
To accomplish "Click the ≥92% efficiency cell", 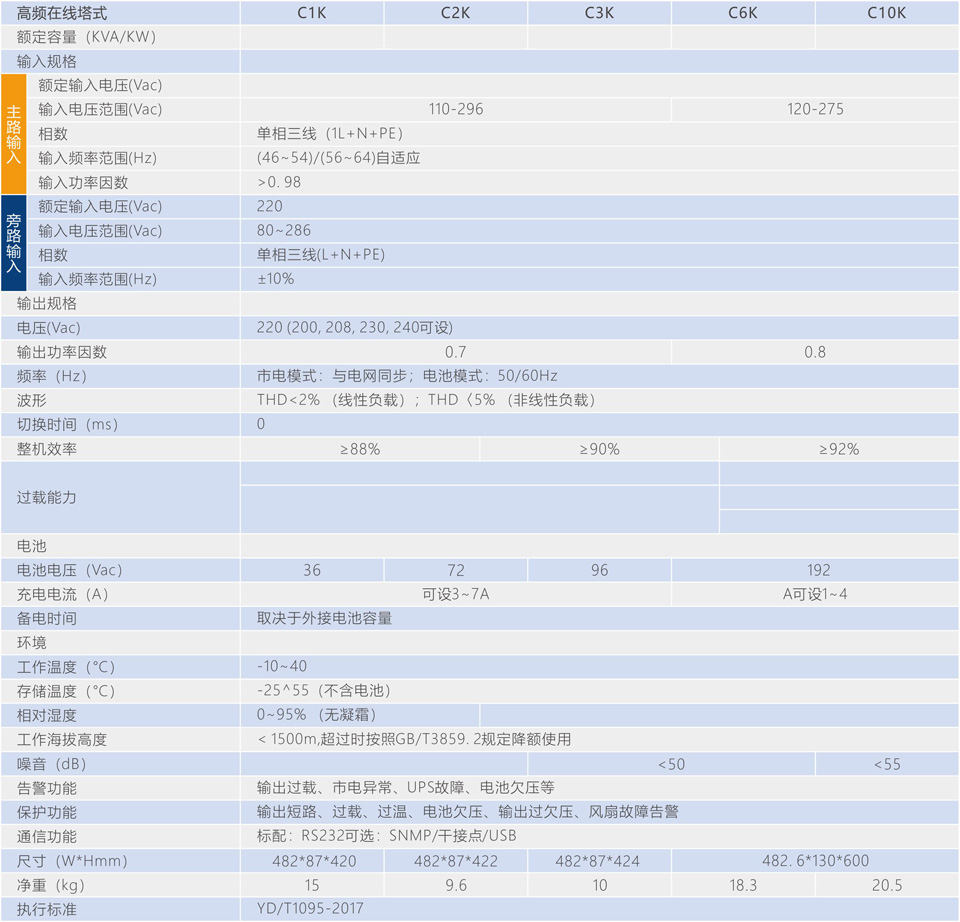I will click(x=839, y=449).
